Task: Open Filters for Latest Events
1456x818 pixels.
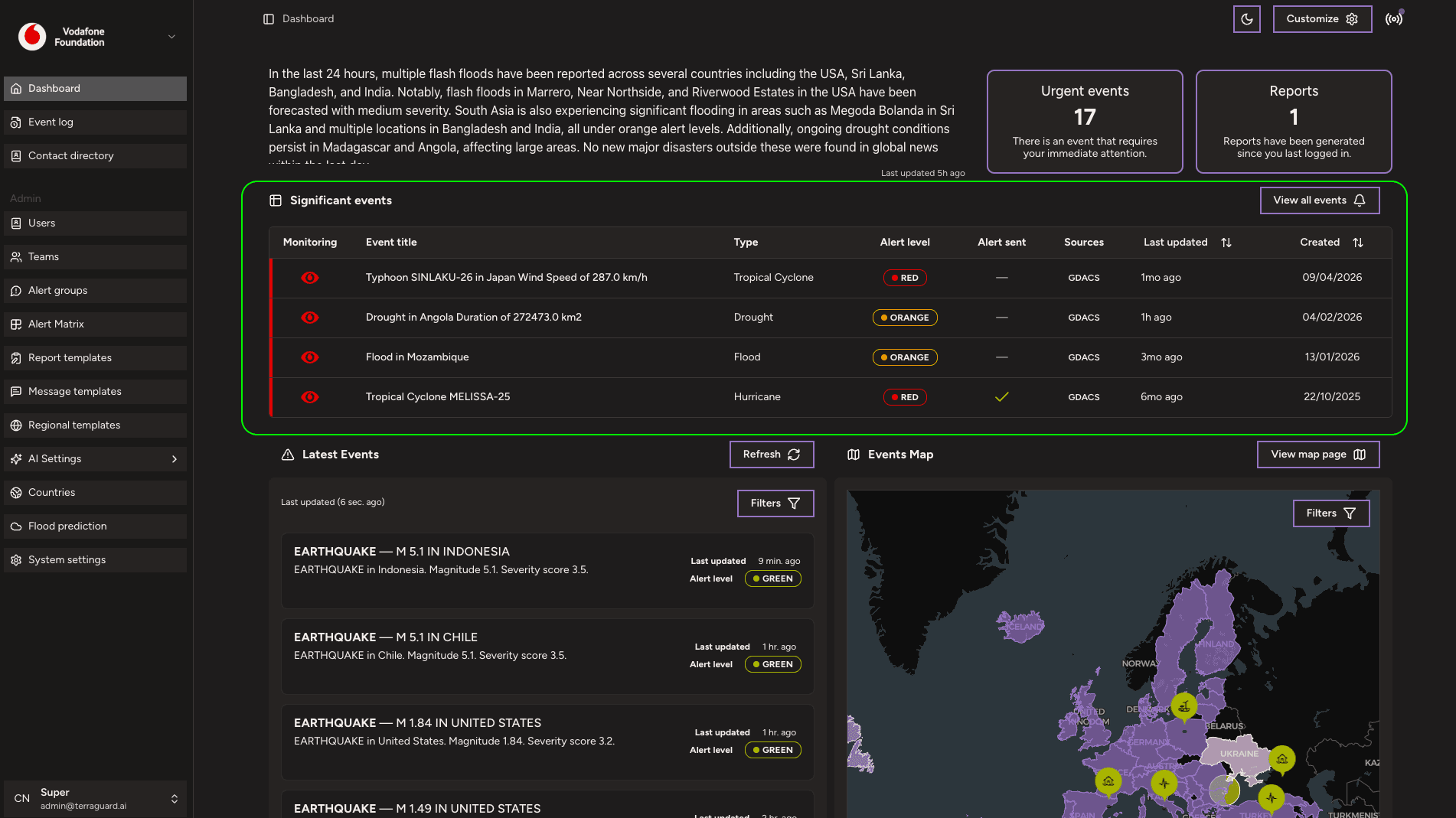Action: click(775, 504)
